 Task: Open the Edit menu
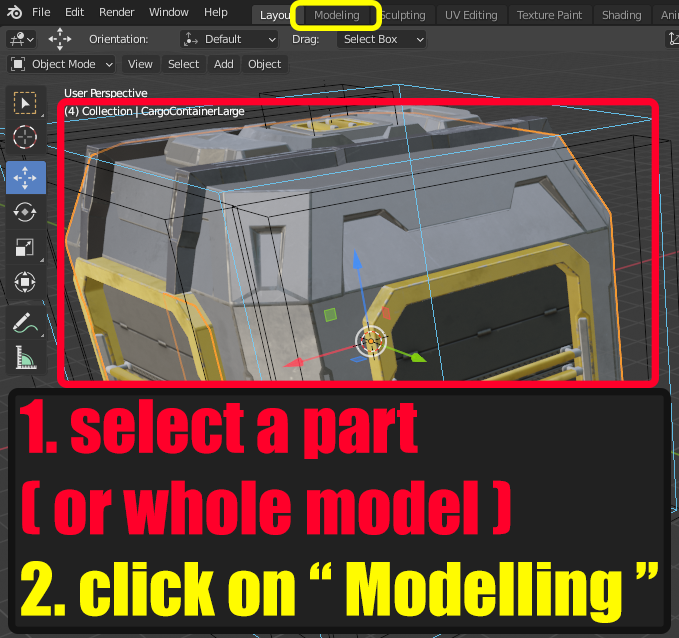tap(74, 12)
